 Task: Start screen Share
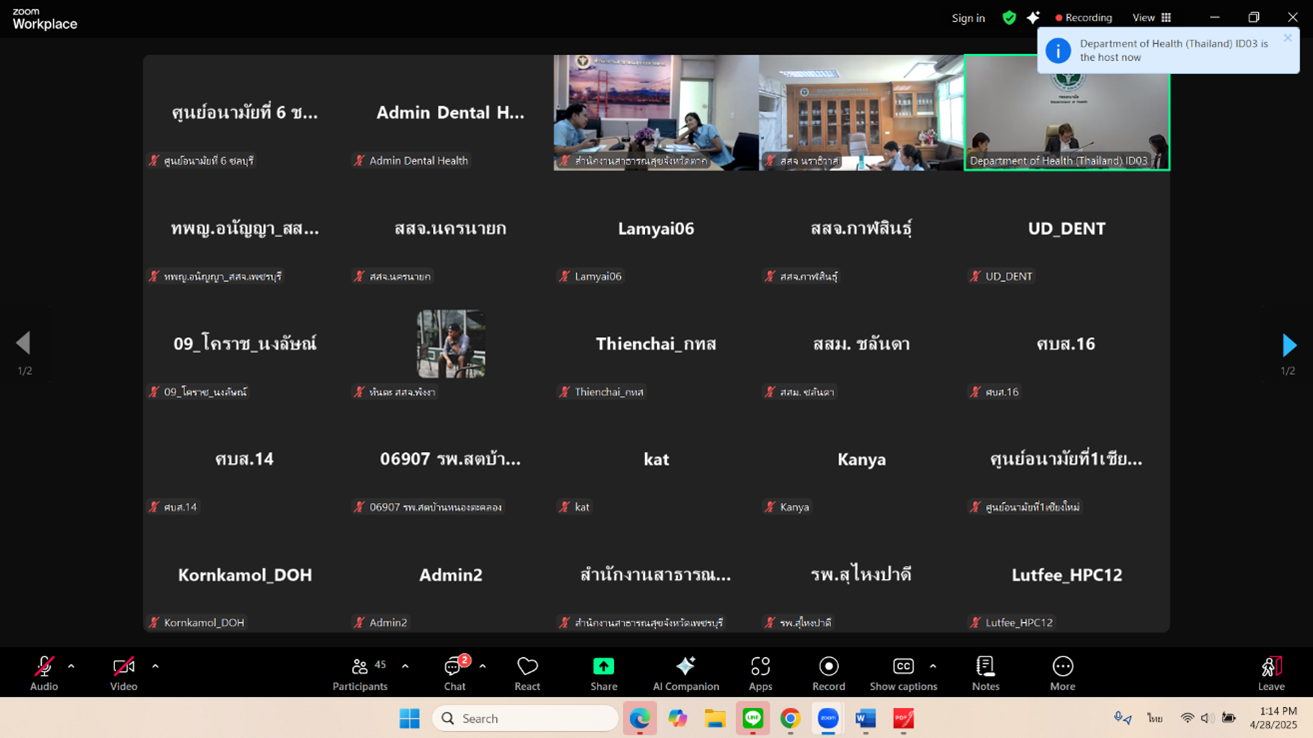pos(604,673)
